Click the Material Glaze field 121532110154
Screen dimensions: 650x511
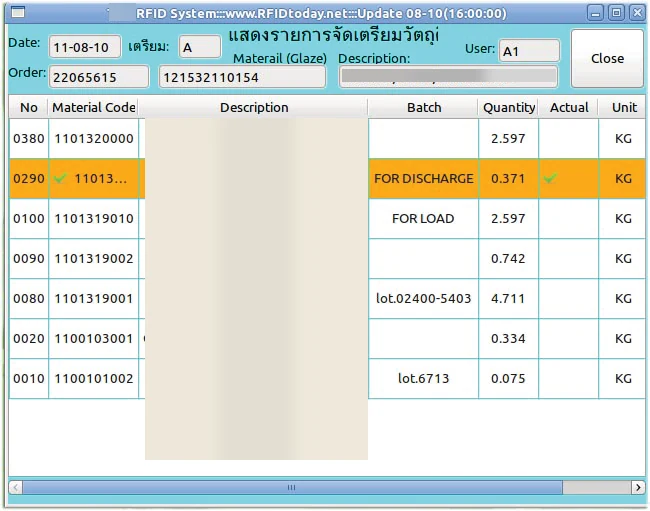(x=243, y=77)
